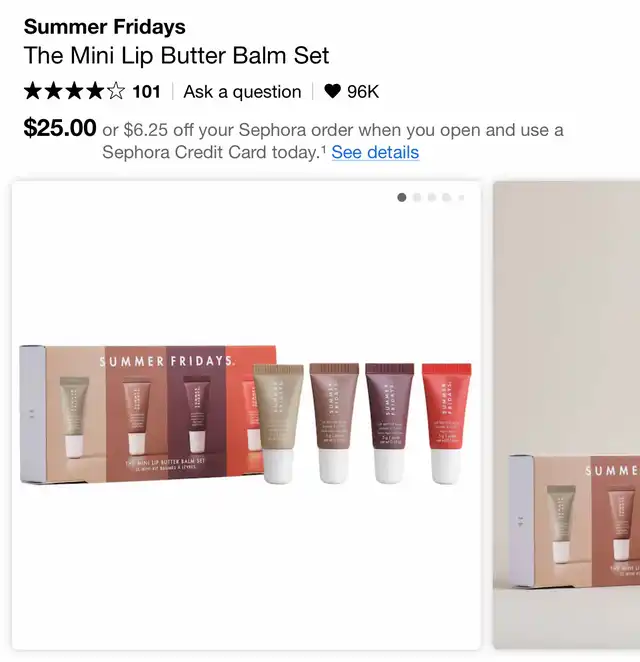The height and width of the screenshot is (662, 640).
Task: Click the beige lip balm tube
Action: [x=278, y=423]
